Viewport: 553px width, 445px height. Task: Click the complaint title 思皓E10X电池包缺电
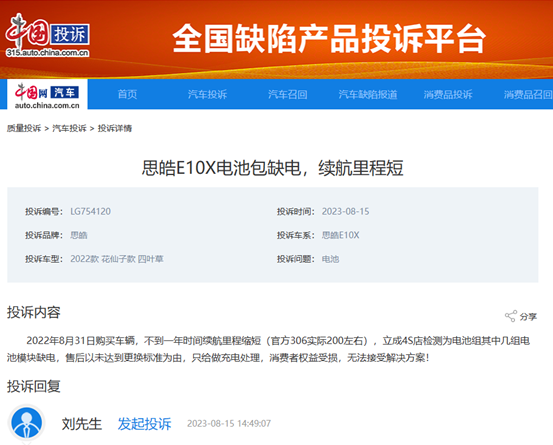click(273, 168)
